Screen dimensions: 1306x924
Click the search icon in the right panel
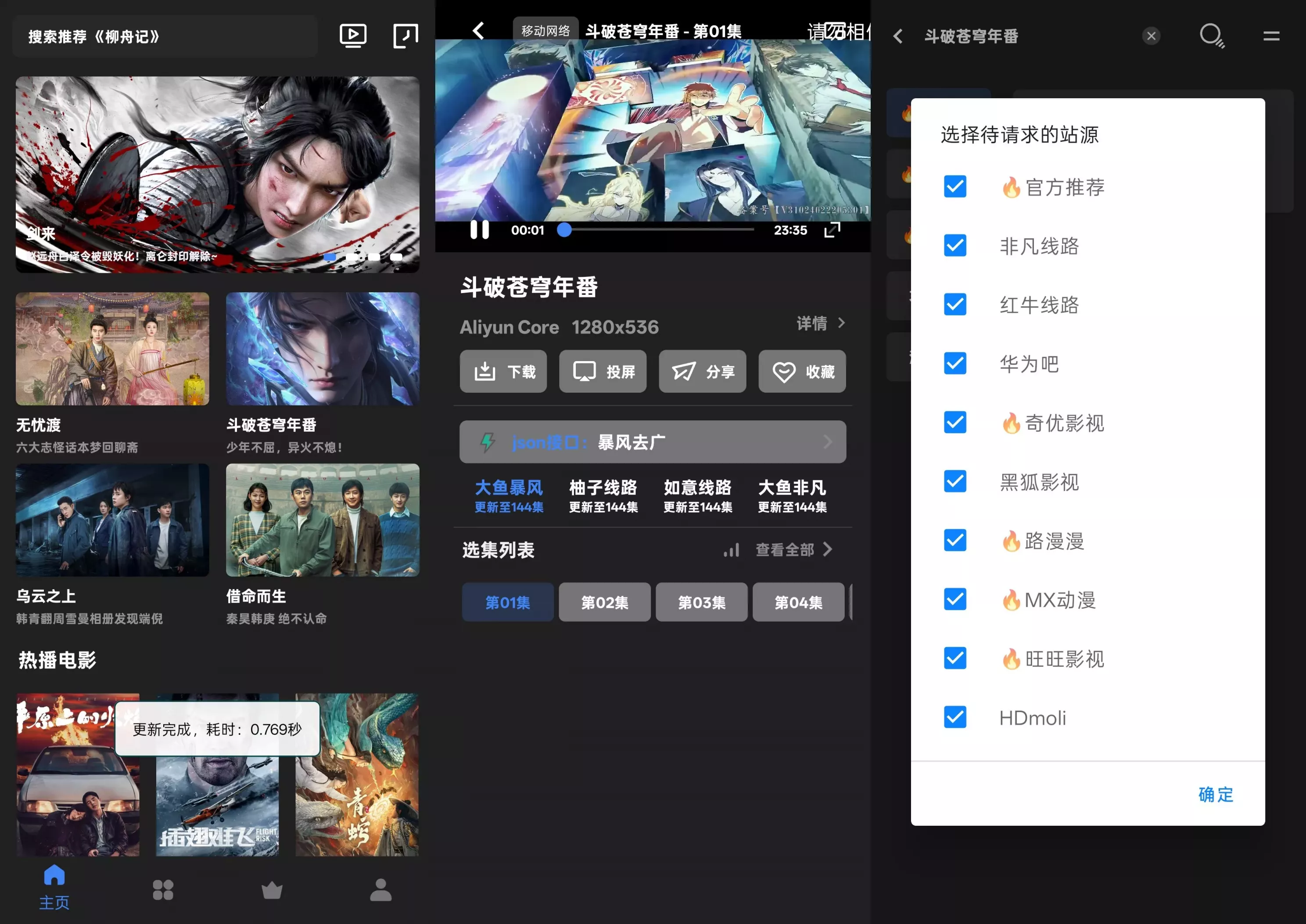pos(1211,36)
